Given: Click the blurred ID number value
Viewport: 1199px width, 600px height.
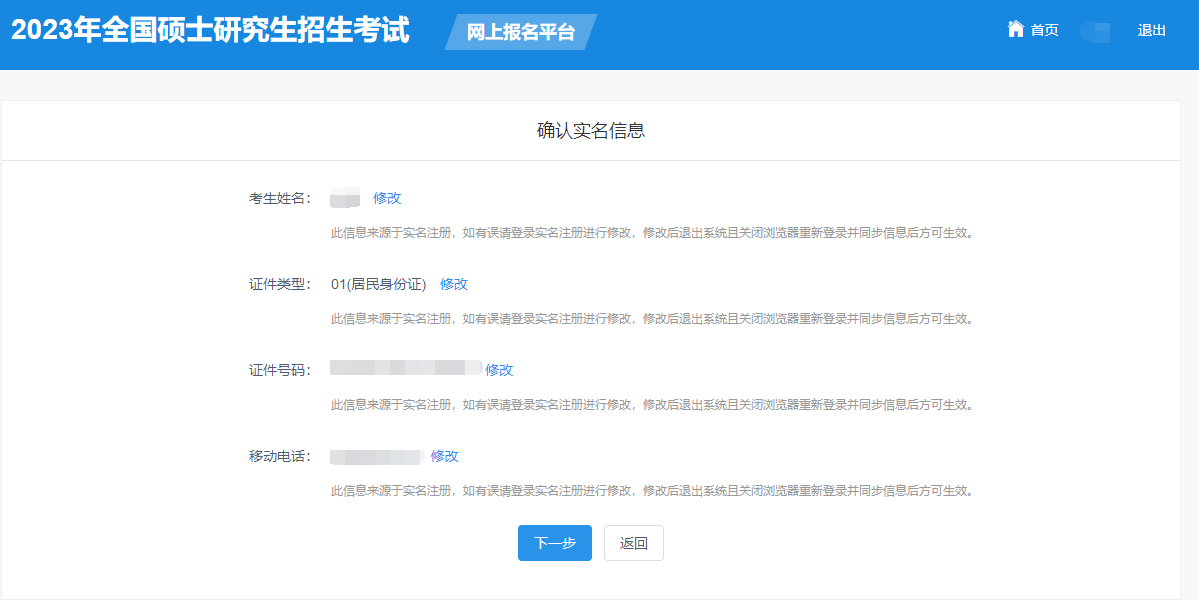Looking at the screenshot, I should tap(405, 369).
